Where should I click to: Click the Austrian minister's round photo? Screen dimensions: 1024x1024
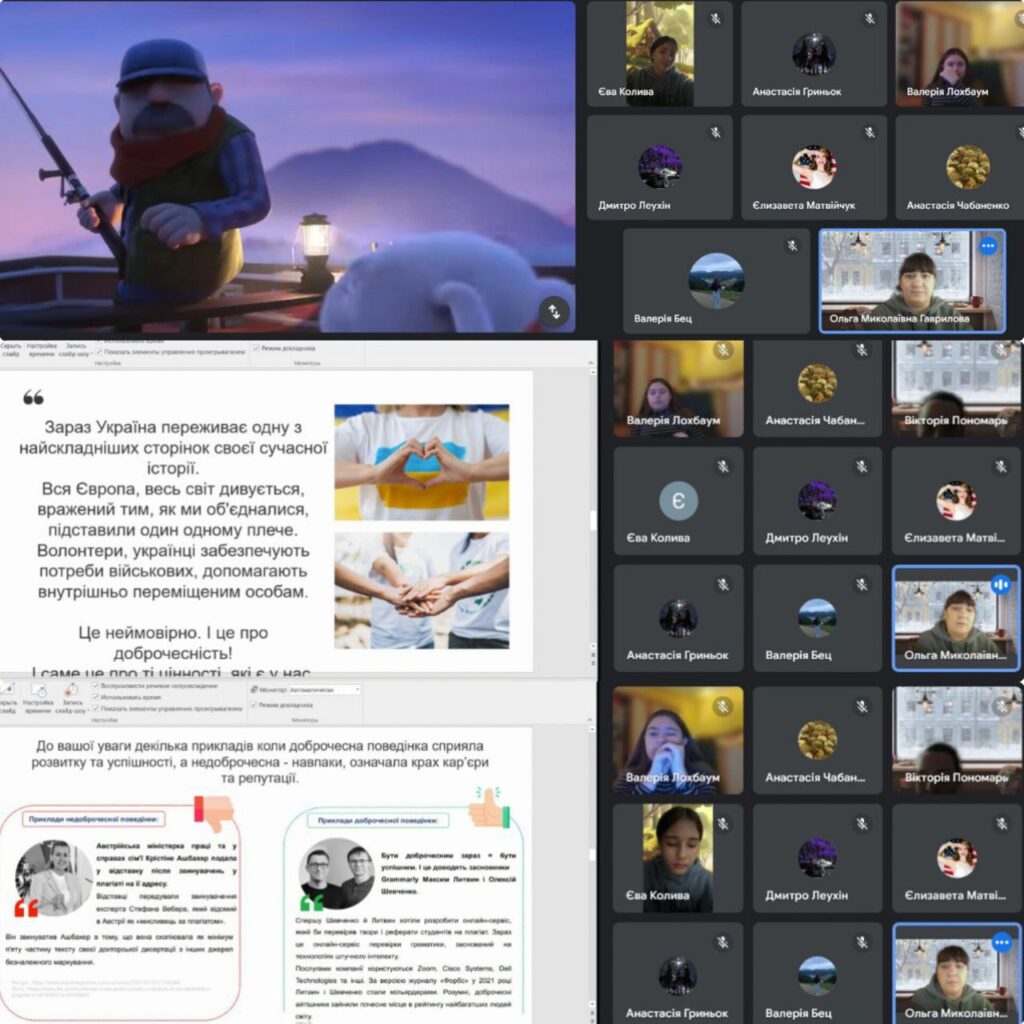tap(54, 878)
